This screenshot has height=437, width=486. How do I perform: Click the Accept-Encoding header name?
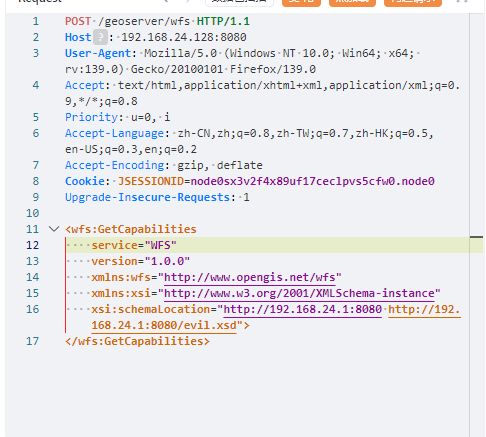click(x=114, y=165)
